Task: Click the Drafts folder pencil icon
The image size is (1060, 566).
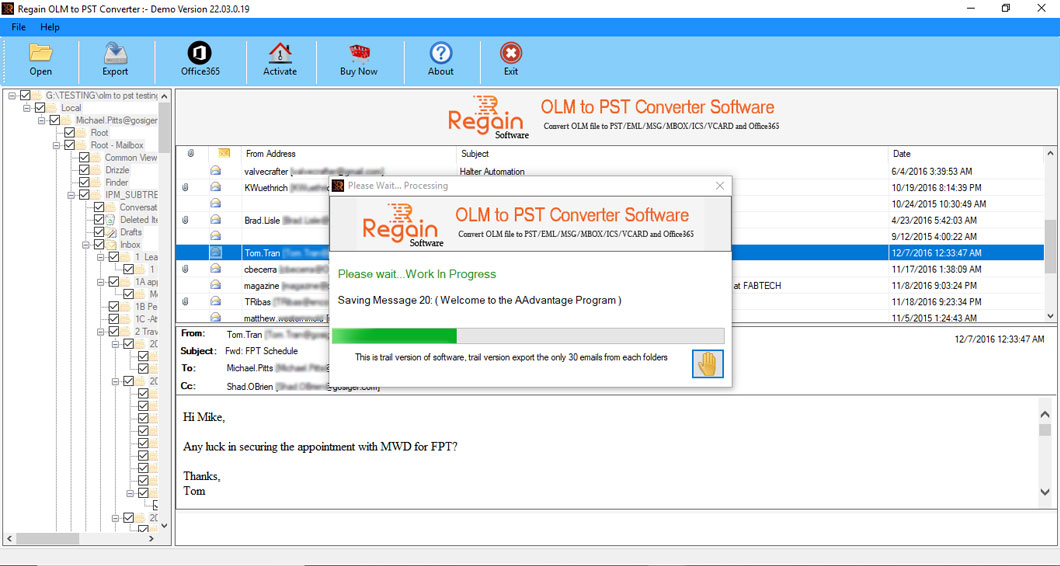Action: (x=112, y=232)
